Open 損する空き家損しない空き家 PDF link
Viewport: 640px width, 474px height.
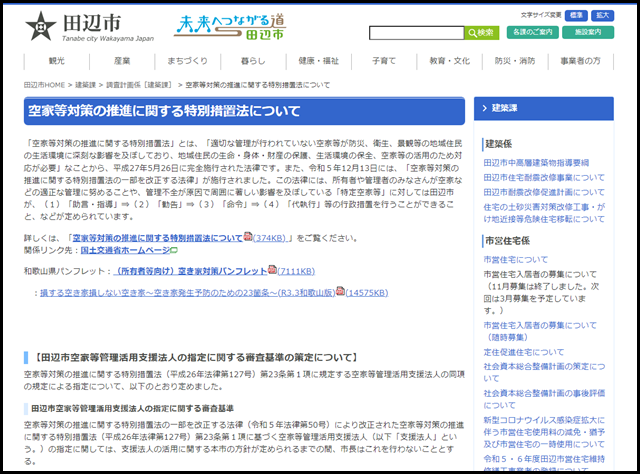pos(188,293)
